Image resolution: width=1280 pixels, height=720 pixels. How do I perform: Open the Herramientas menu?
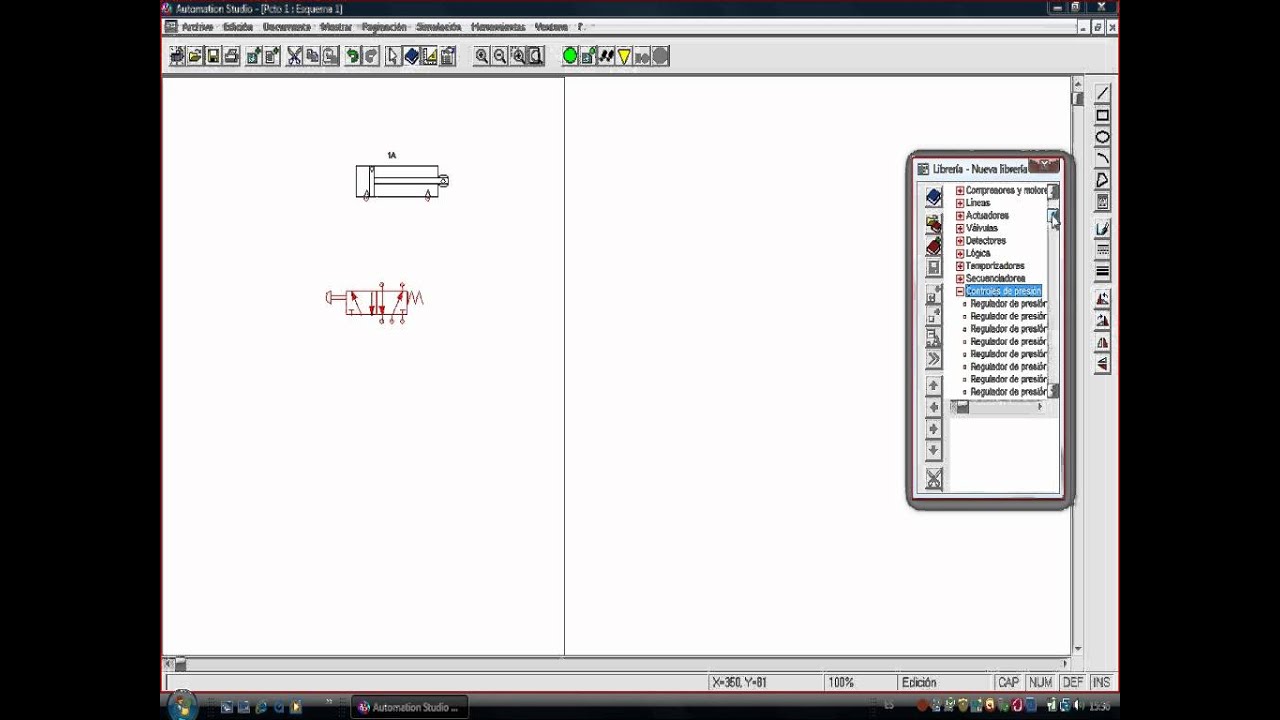coord(498,27)
